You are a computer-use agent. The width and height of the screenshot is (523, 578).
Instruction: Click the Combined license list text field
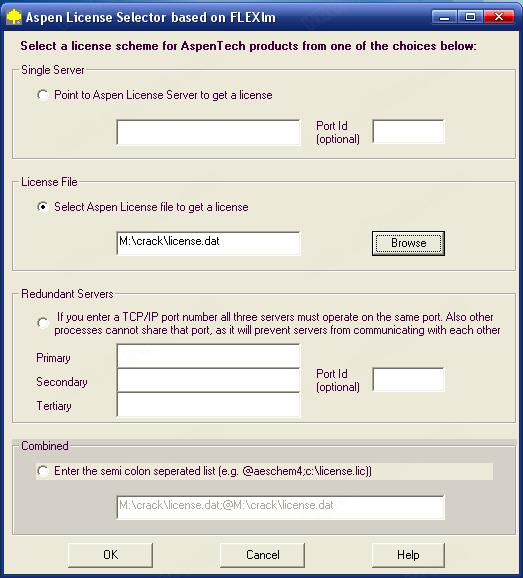tap(281, 508)
